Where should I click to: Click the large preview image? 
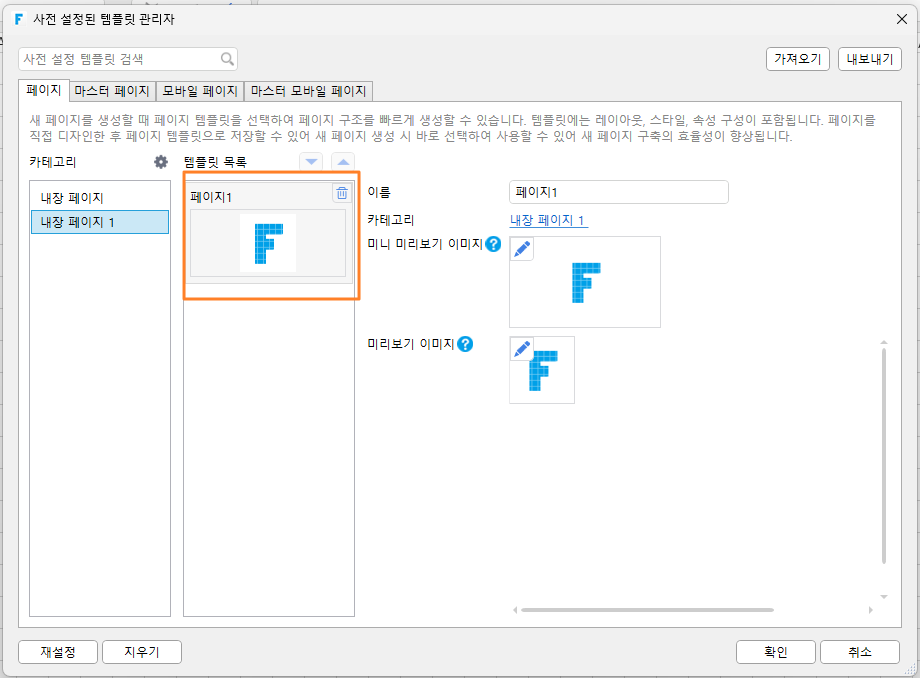[542, 369]
